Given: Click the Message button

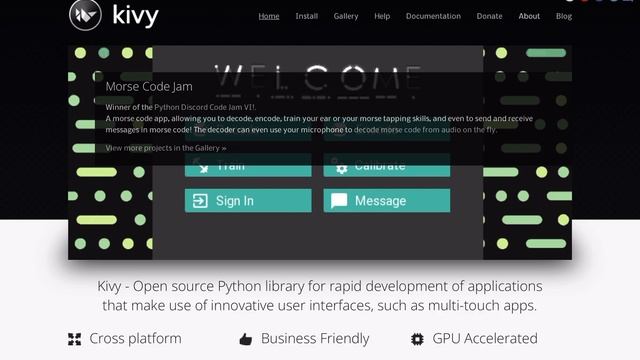Looking at the screenshot, I should (387, 200).
